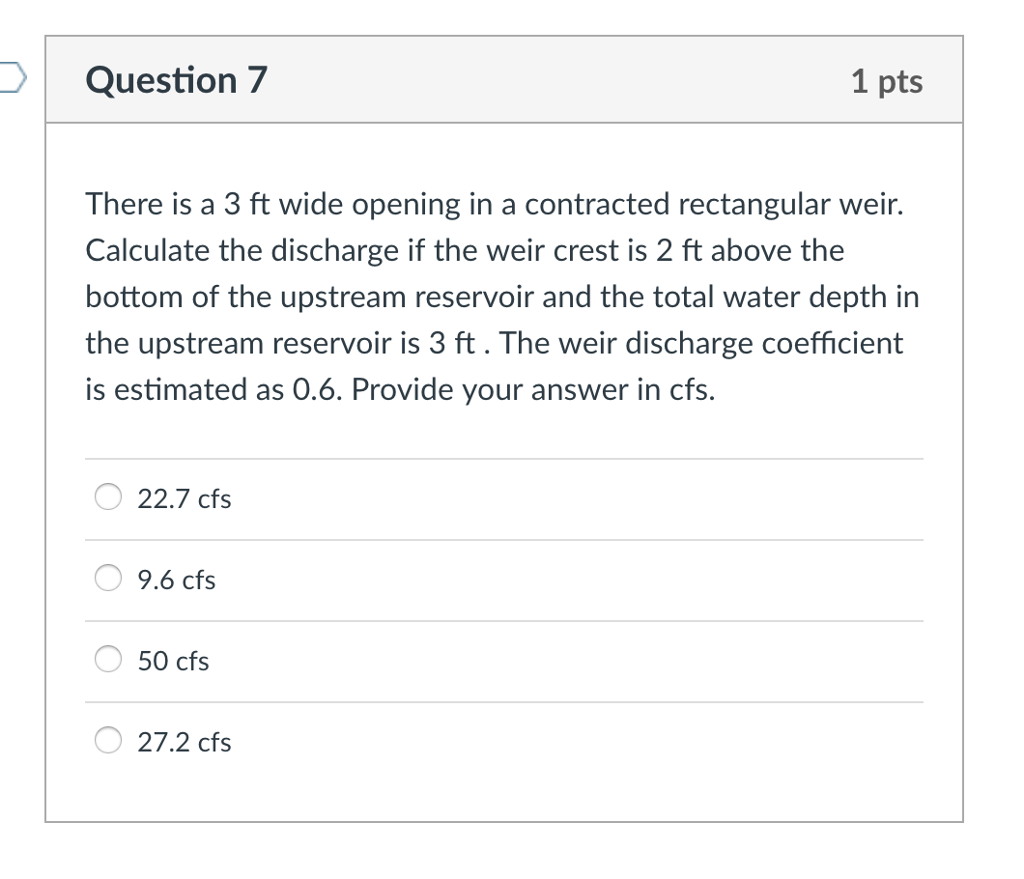Click the answer label reading 22.7 cfs

coord(184,498)
